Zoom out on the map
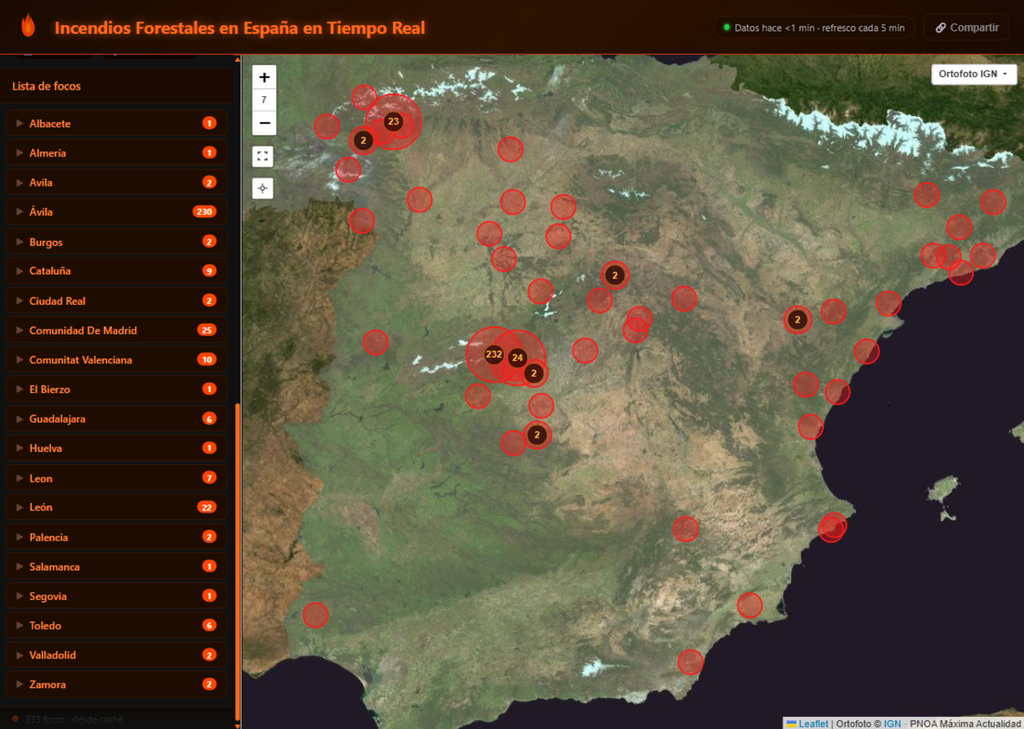The image size is (1024, 729). [x=264, y=123]
